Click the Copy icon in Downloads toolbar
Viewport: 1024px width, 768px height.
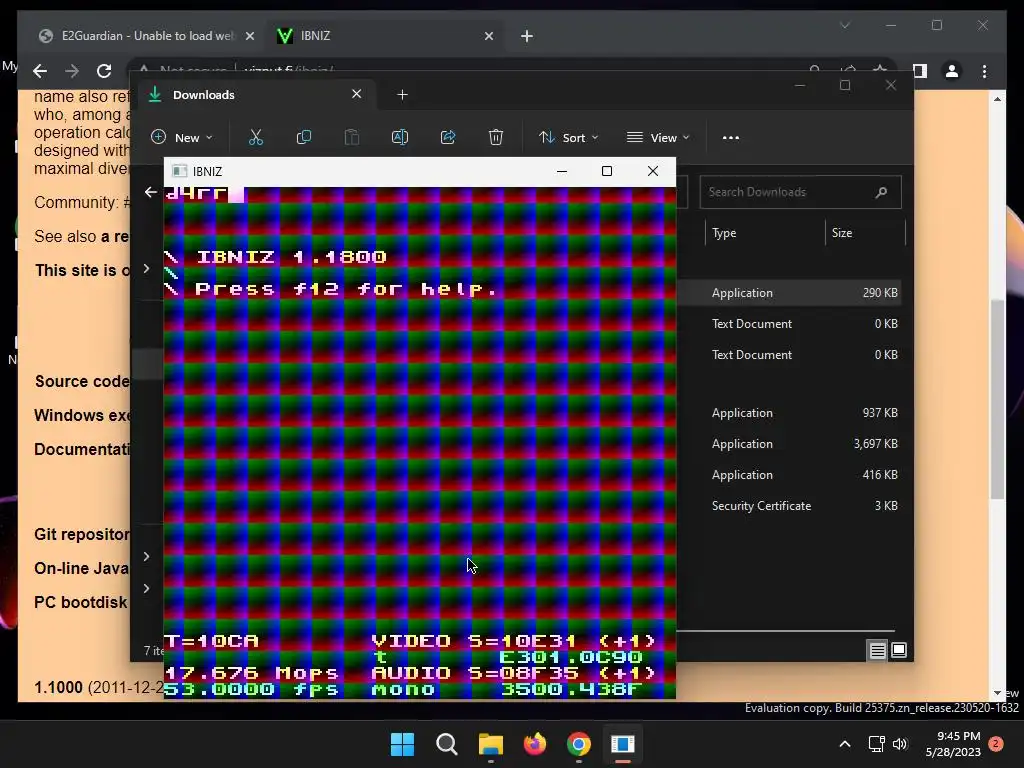tap(304, 137)
